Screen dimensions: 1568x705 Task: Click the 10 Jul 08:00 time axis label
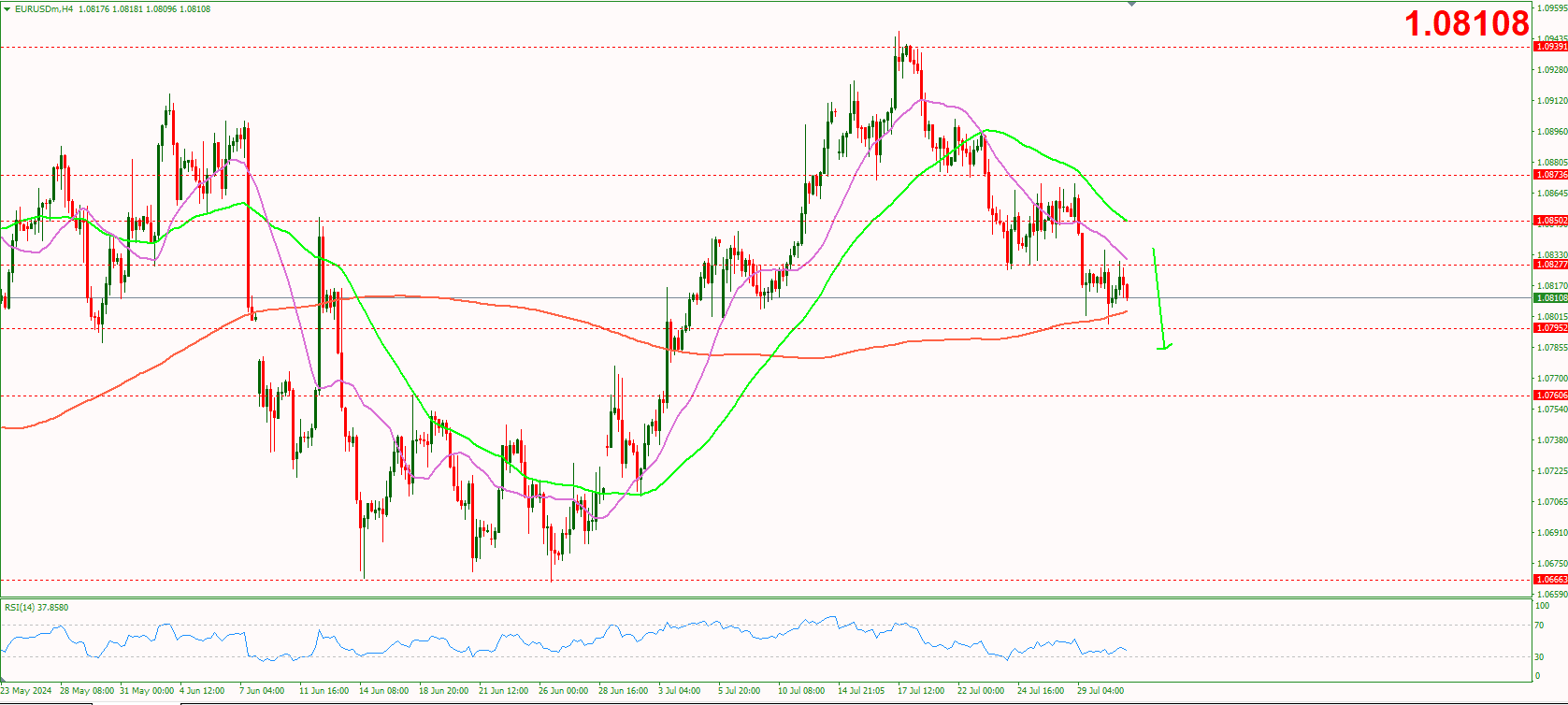(801, 691)
